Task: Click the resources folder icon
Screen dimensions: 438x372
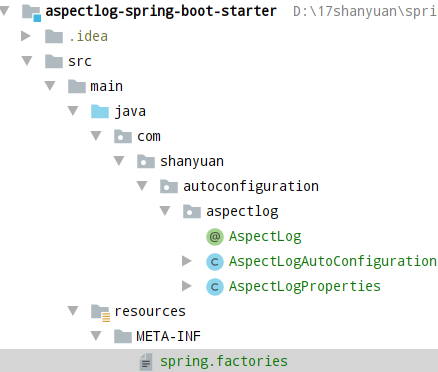Action: tap(100, 313)
